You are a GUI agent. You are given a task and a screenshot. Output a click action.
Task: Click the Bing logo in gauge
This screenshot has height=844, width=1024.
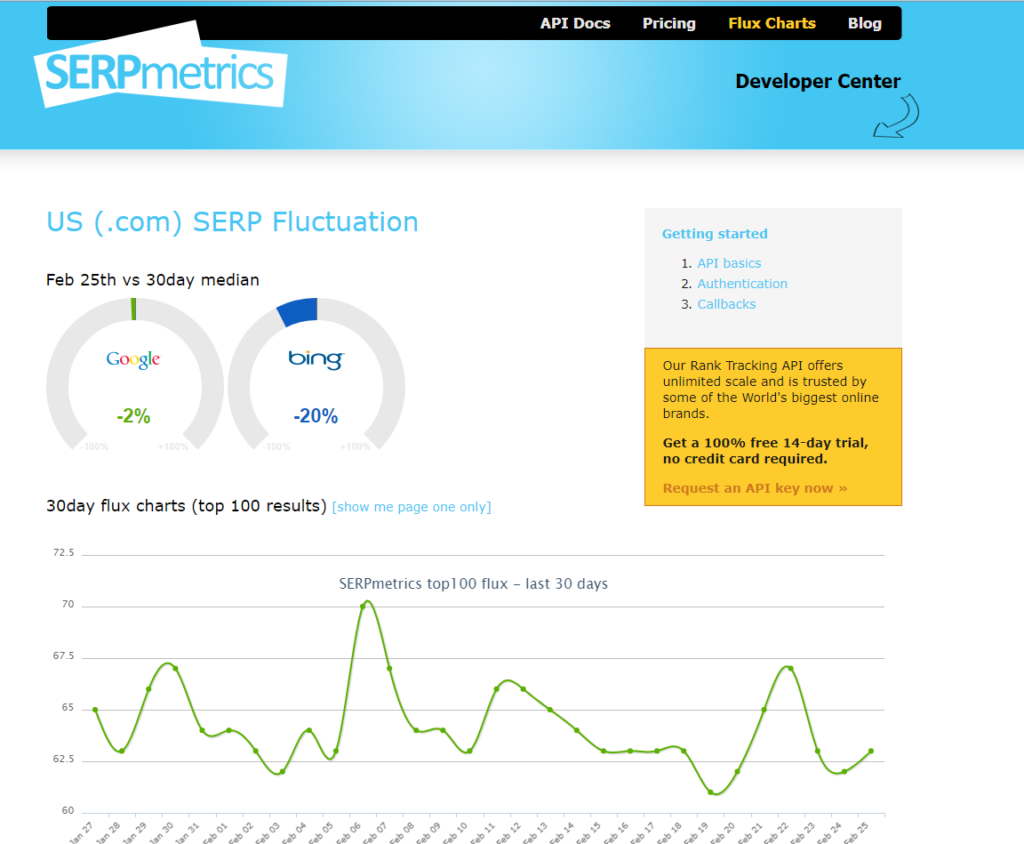[316, 359]
